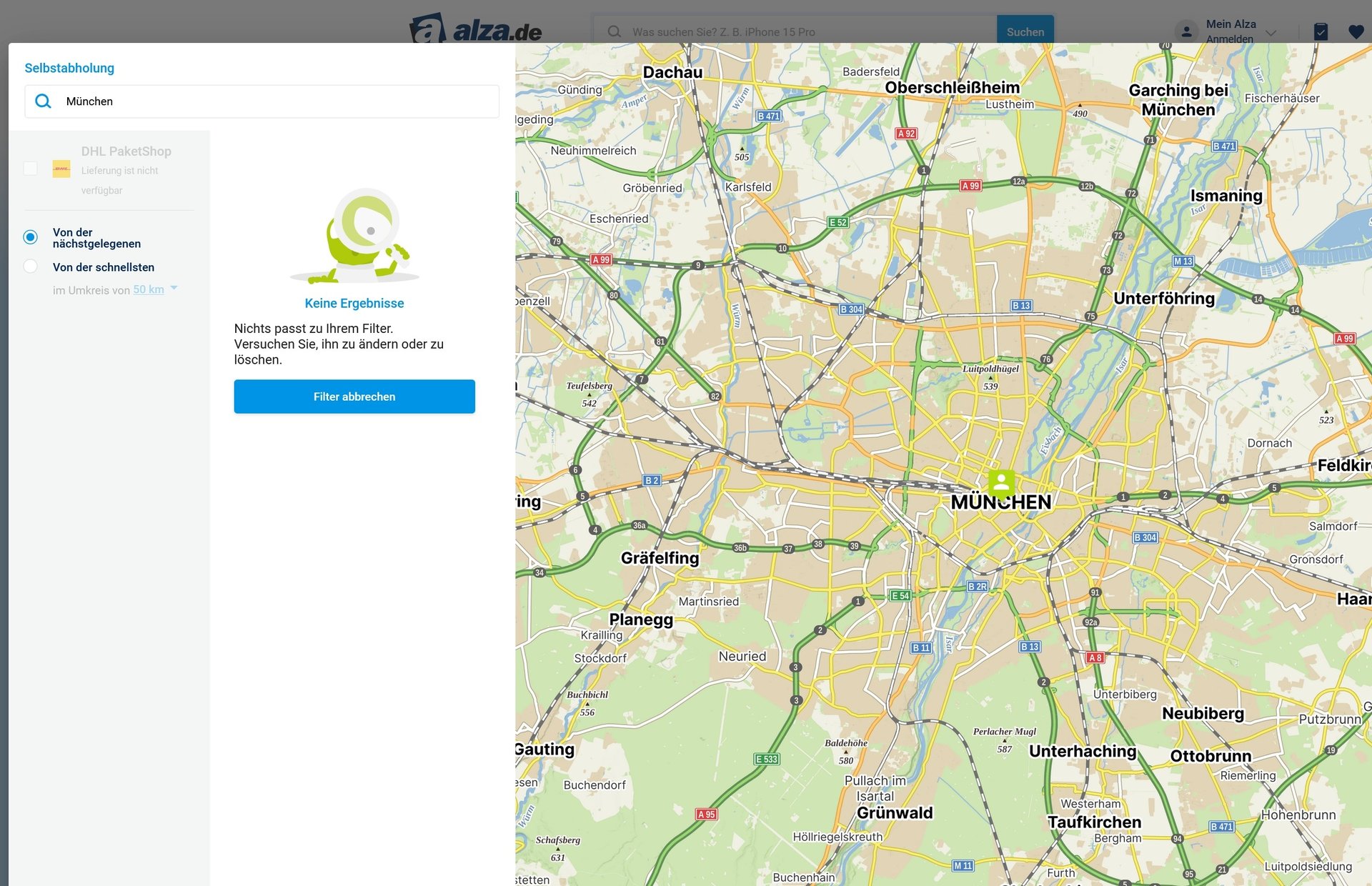Expand the Mein Alza chevron menu
This screenshot has height=886, width=1372.
click(x=1271, y=33)
